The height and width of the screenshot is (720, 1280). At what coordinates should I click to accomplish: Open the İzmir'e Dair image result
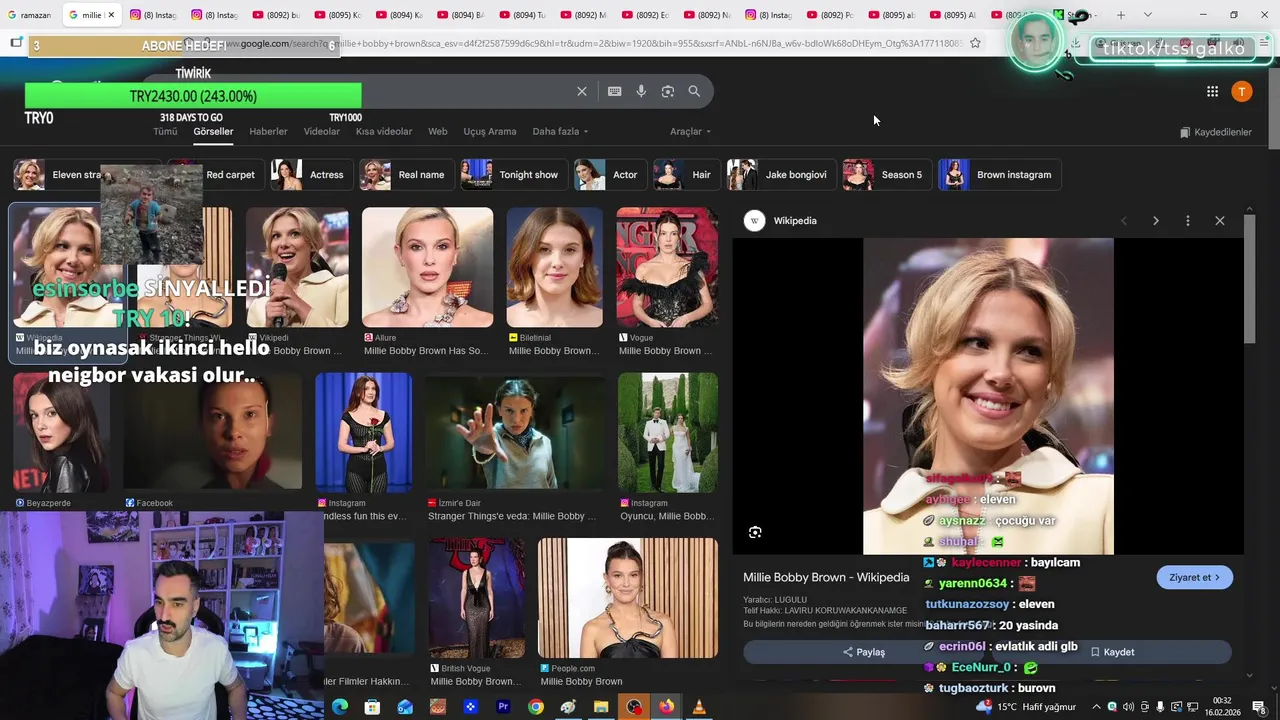coord(514,432)
